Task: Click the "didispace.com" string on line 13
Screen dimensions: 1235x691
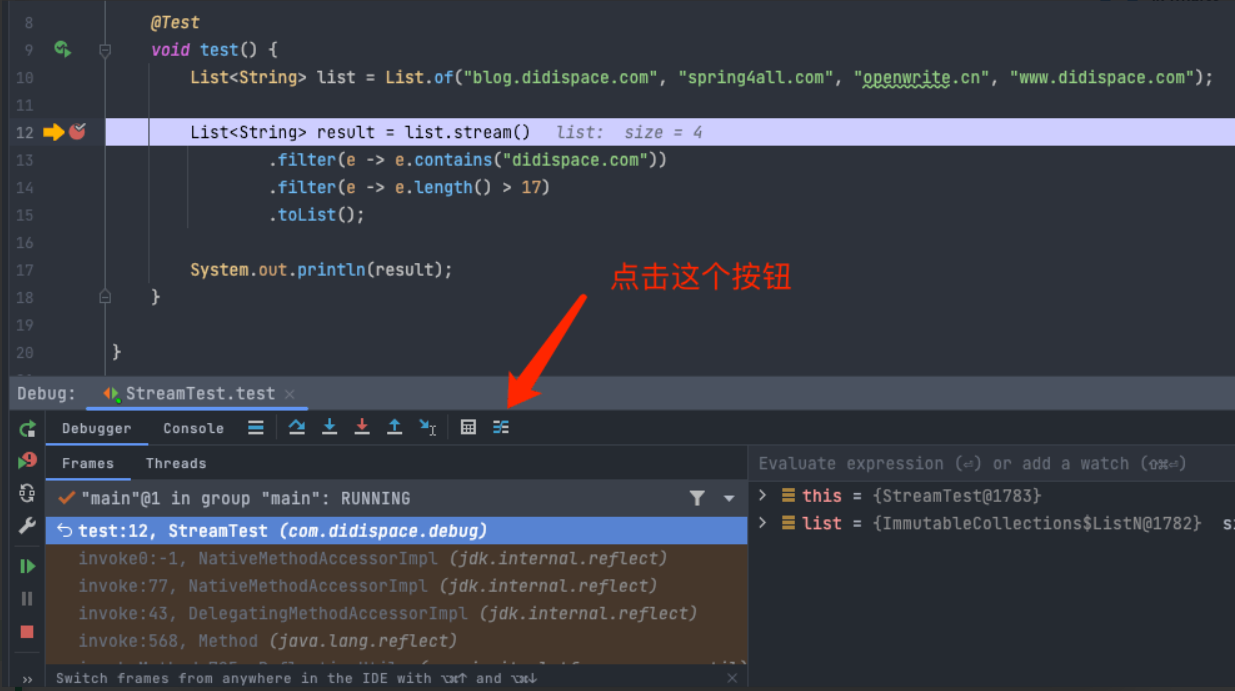Action: click(x=576, y=160)
